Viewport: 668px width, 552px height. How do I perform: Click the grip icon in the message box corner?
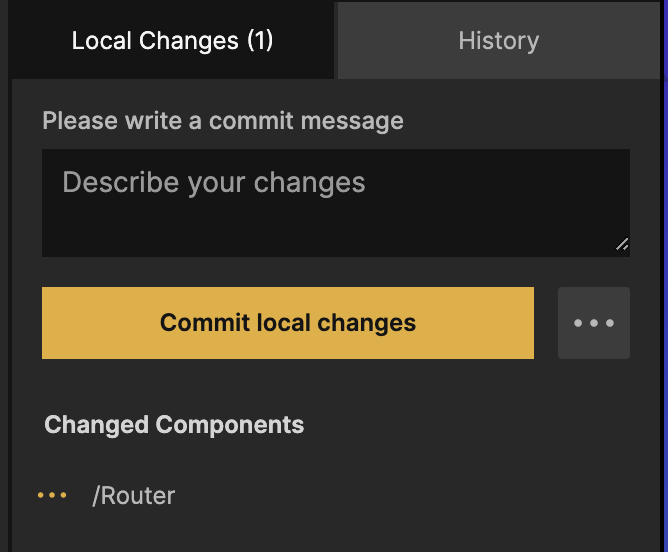click(x=622, y=244)
